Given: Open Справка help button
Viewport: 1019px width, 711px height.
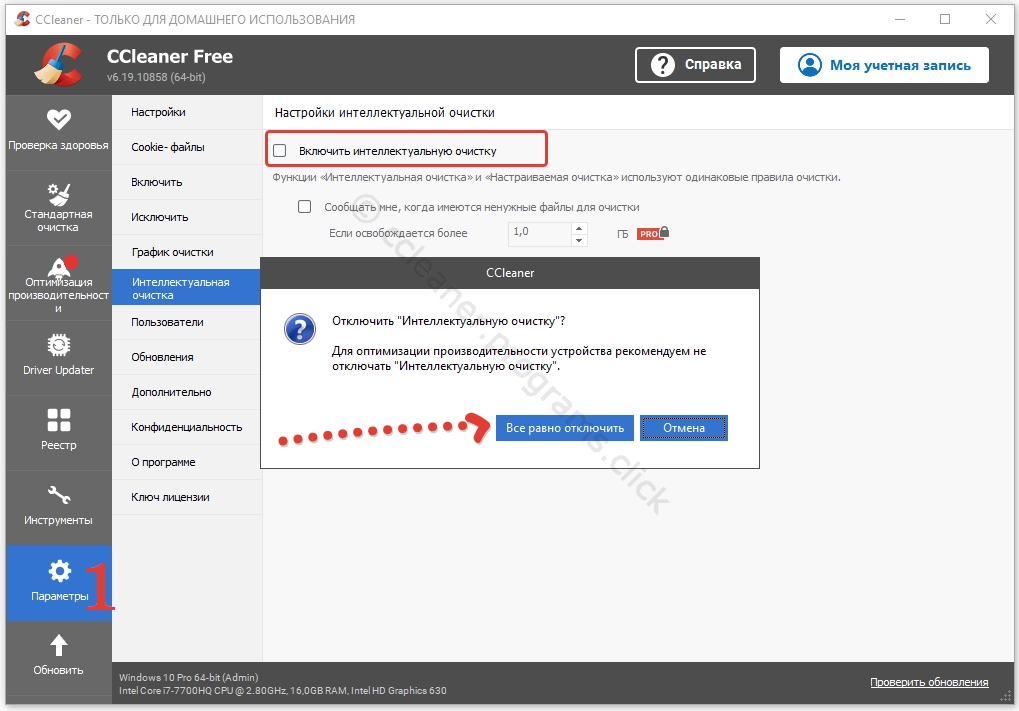Looking at the screenshot, I should pos(696,65).
